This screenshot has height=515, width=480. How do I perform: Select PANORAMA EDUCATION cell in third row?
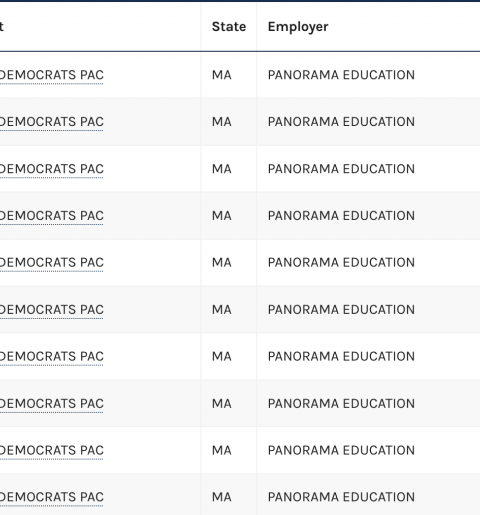(341, 169)
